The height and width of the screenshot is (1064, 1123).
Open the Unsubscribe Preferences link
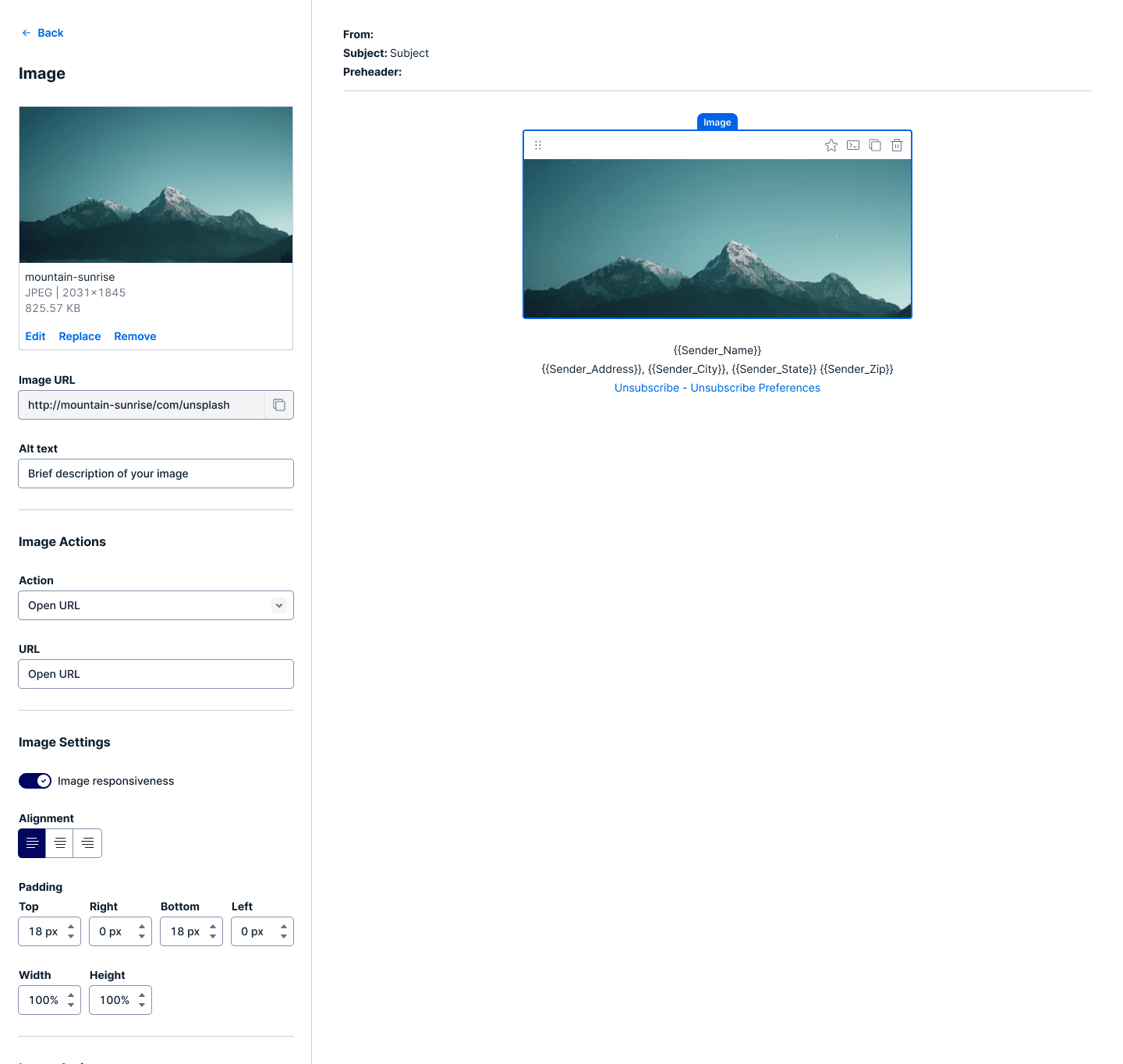(755, 388)
